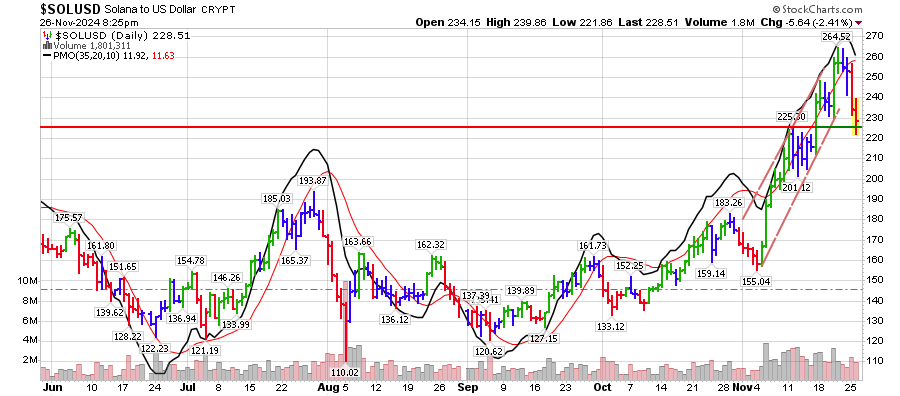900x396 pixels.
Task: Click the 175.57 price label
Action: (69, 218)
